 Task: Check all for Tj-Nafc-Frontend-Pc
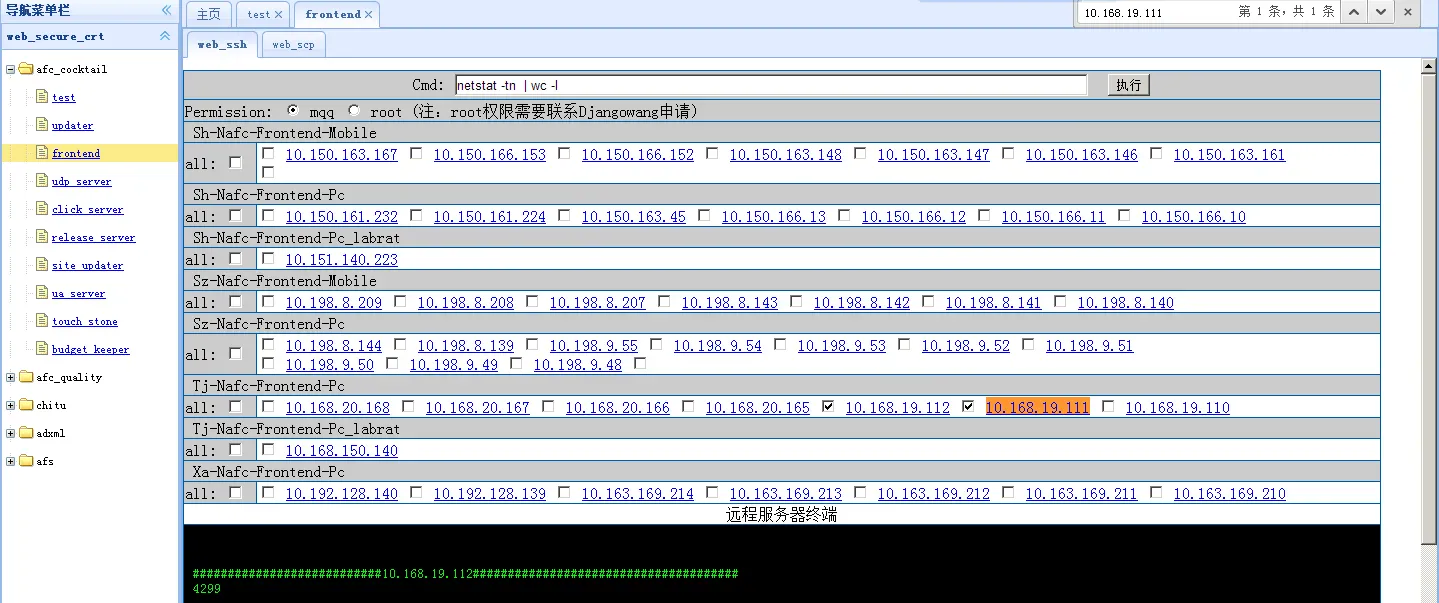235,406
